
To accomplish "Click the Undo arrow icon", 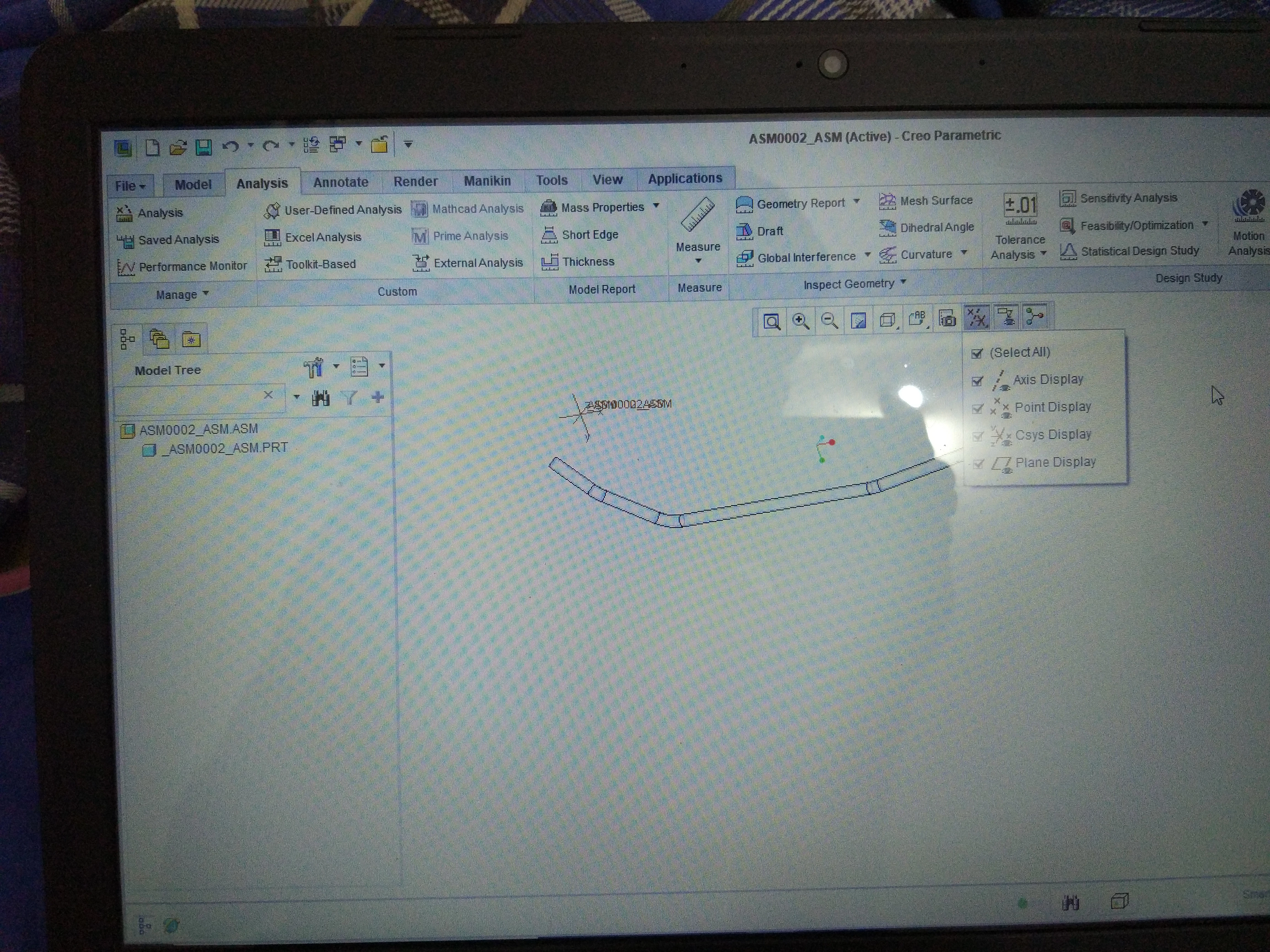I will point(230,147).
